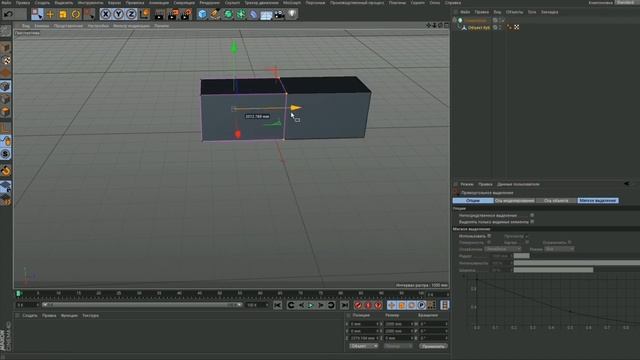Adjust the strength slider bar
The width and height of the screenshot is (640, 360).
pos(577,263)
